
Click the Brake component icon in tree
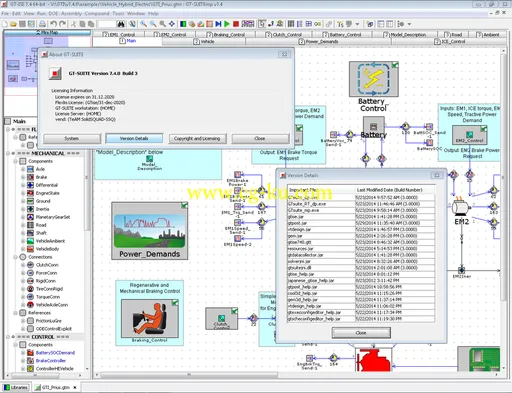click(30, 177)
